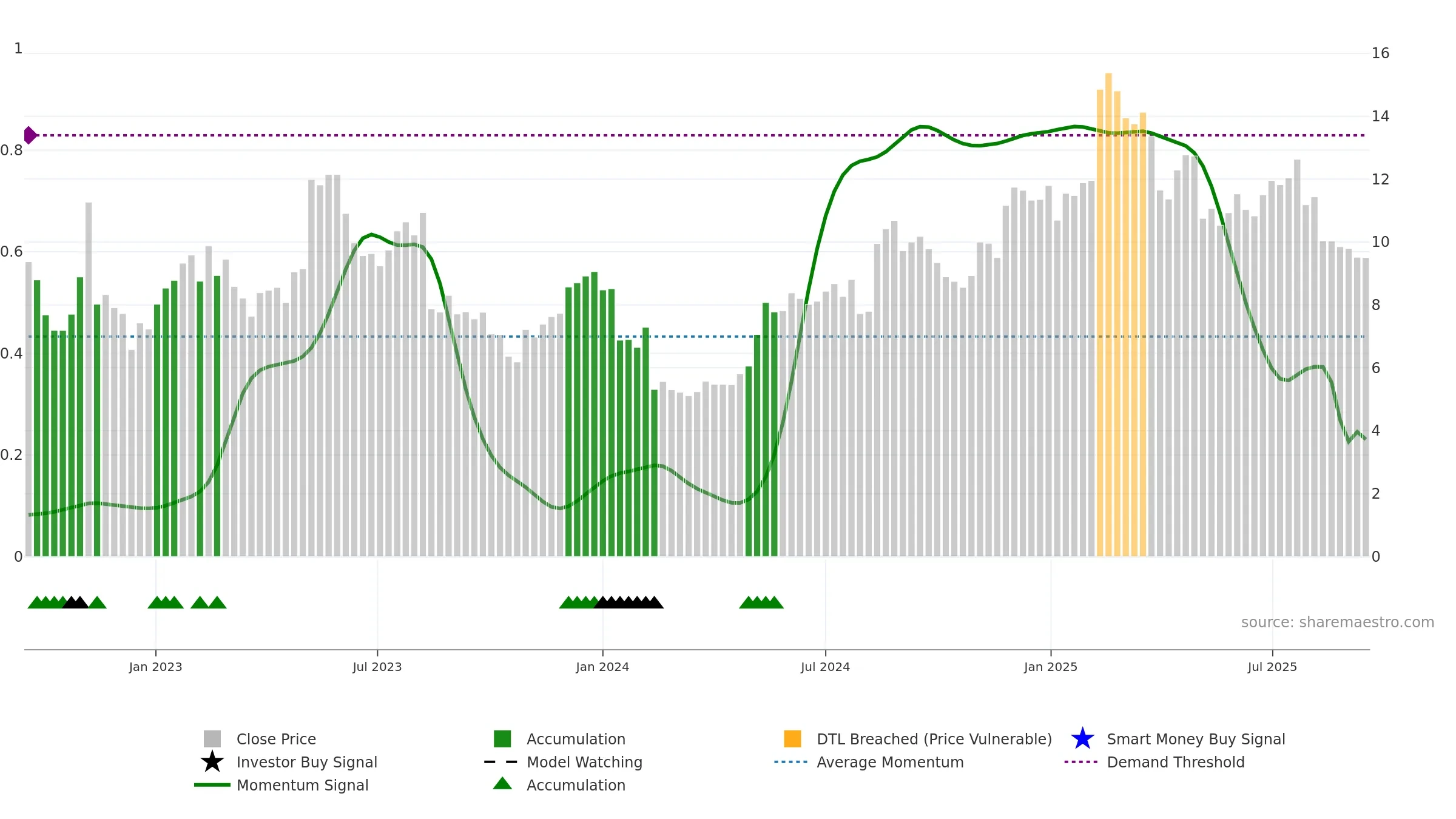Viewport: 1456px width, 819px height.
Task: Click the Jul 2023 axis label
Action: (x=377, y=667)
